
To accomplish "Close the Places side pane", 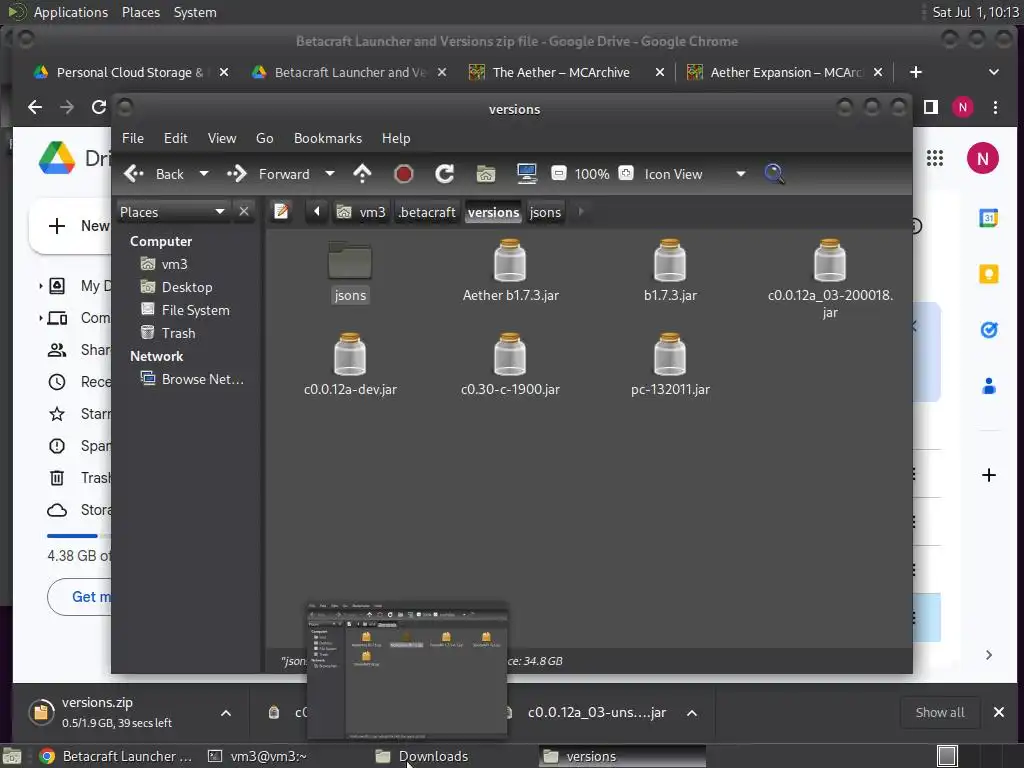I will (244, 212).
